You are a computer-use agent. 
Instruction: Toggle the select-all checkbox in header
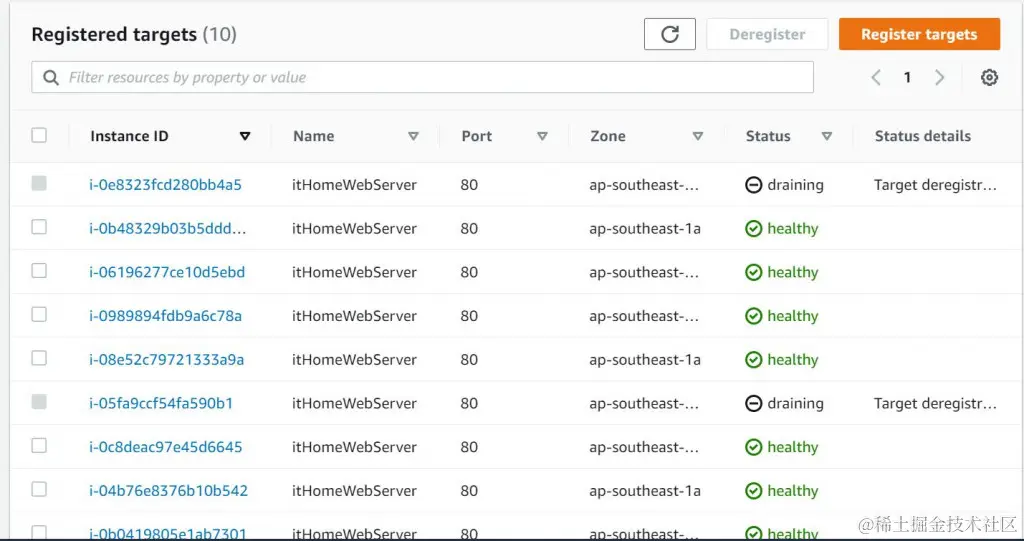[39, 135]
